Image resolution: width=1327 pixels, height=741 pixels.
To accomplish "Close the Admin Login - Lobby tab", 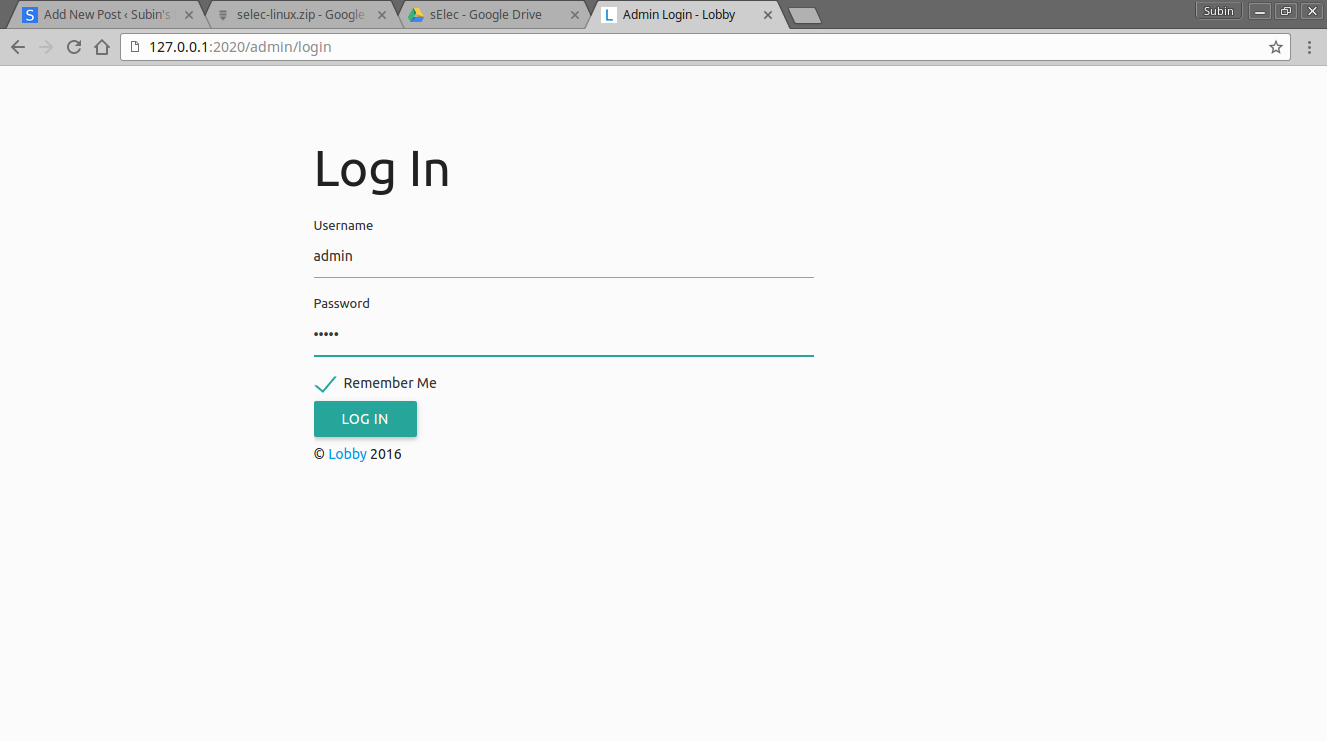I will tap(767, 15).
